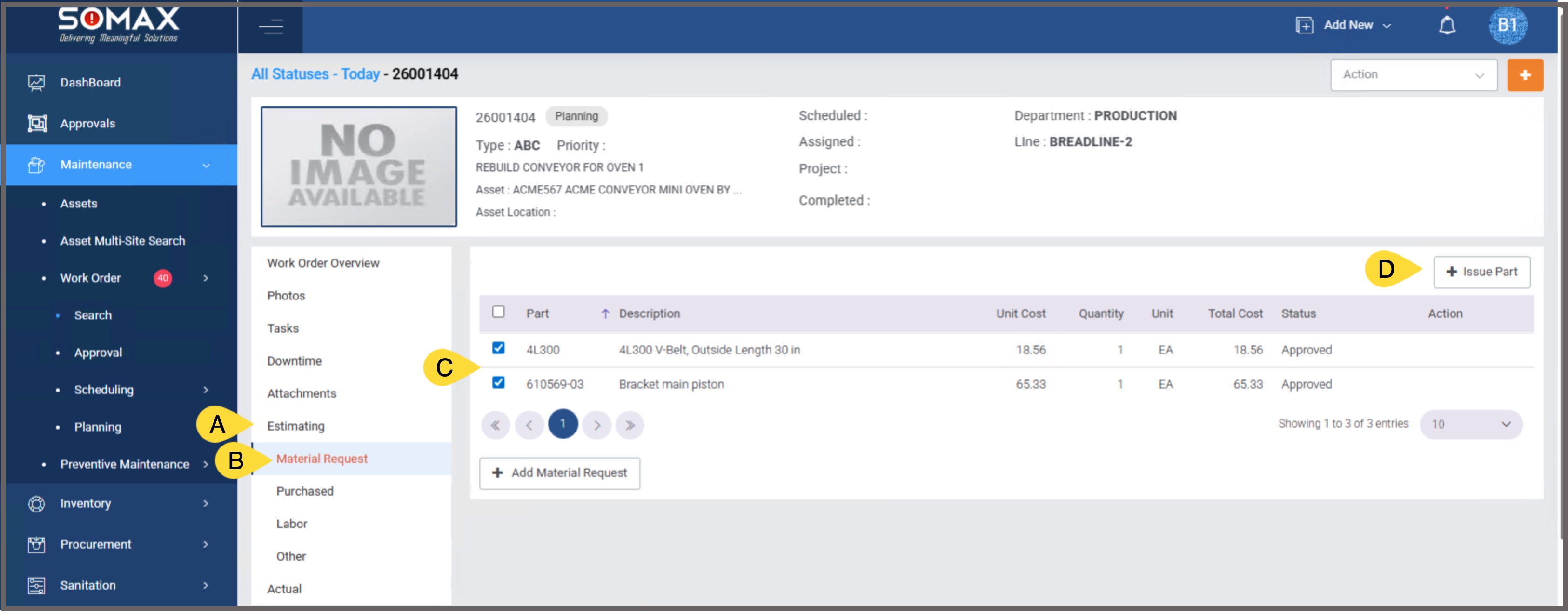This screenshot has width=1568, height=612.
Task: Click the Issue Part button
Action: tap(1481, 272)
